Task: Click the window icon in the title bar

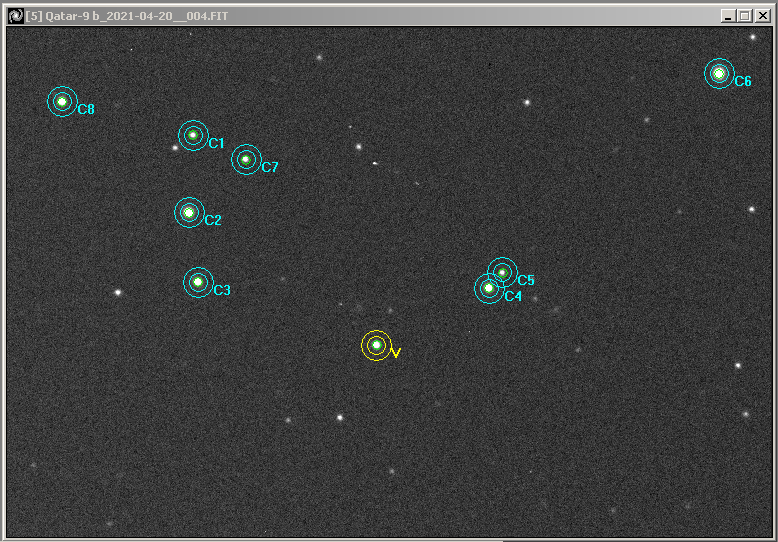Action: point(15,16)
